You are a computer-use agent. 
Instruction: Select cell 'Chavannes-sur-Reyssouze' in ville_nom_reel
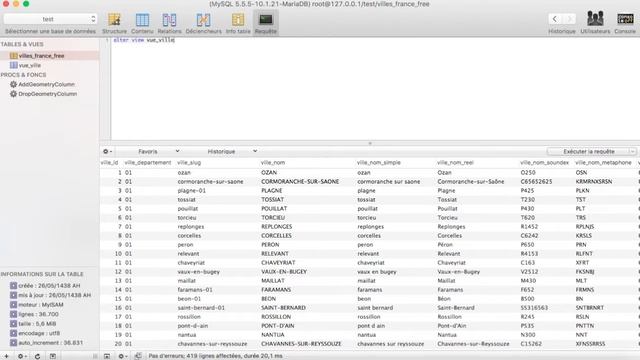473,344
